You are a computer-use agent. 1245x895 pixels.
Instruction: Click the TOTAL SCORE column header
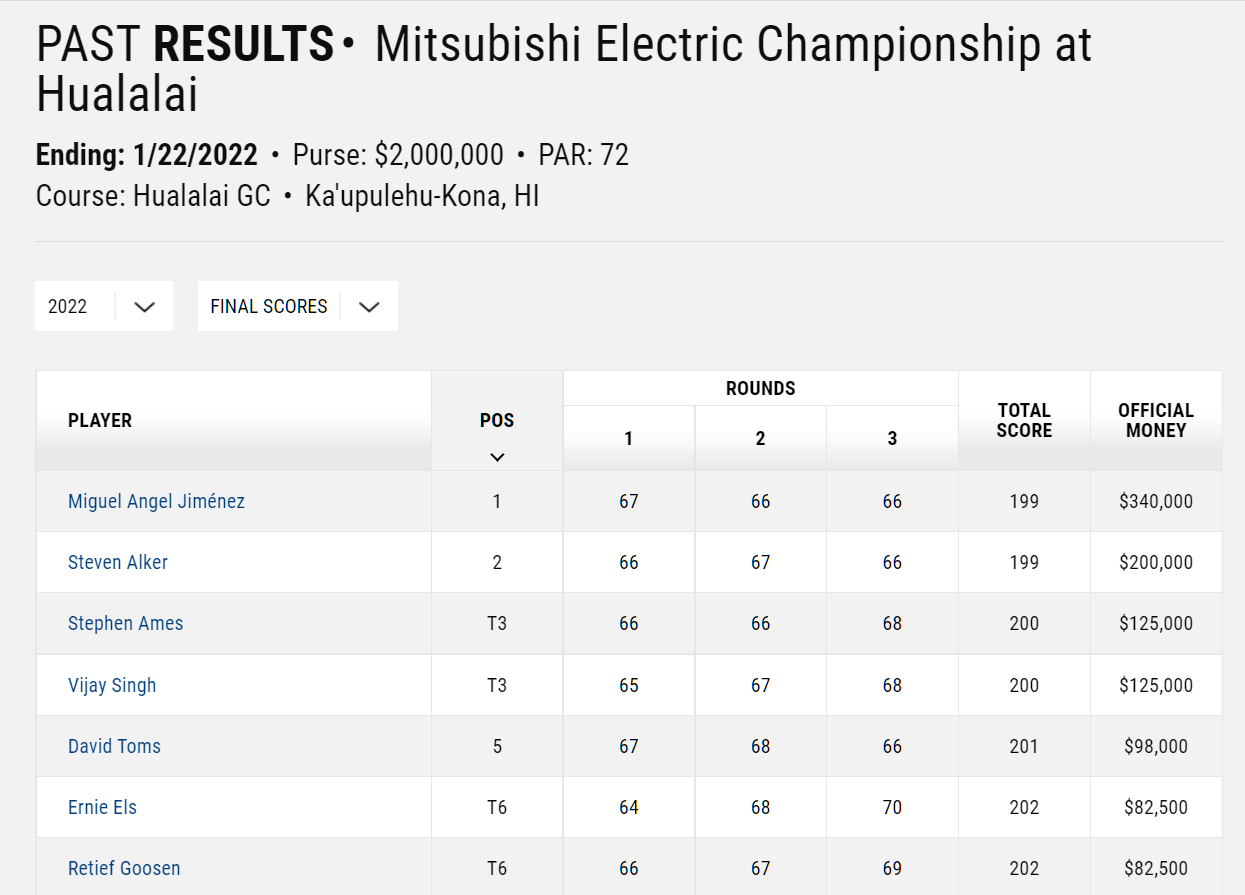[1023, 420]
